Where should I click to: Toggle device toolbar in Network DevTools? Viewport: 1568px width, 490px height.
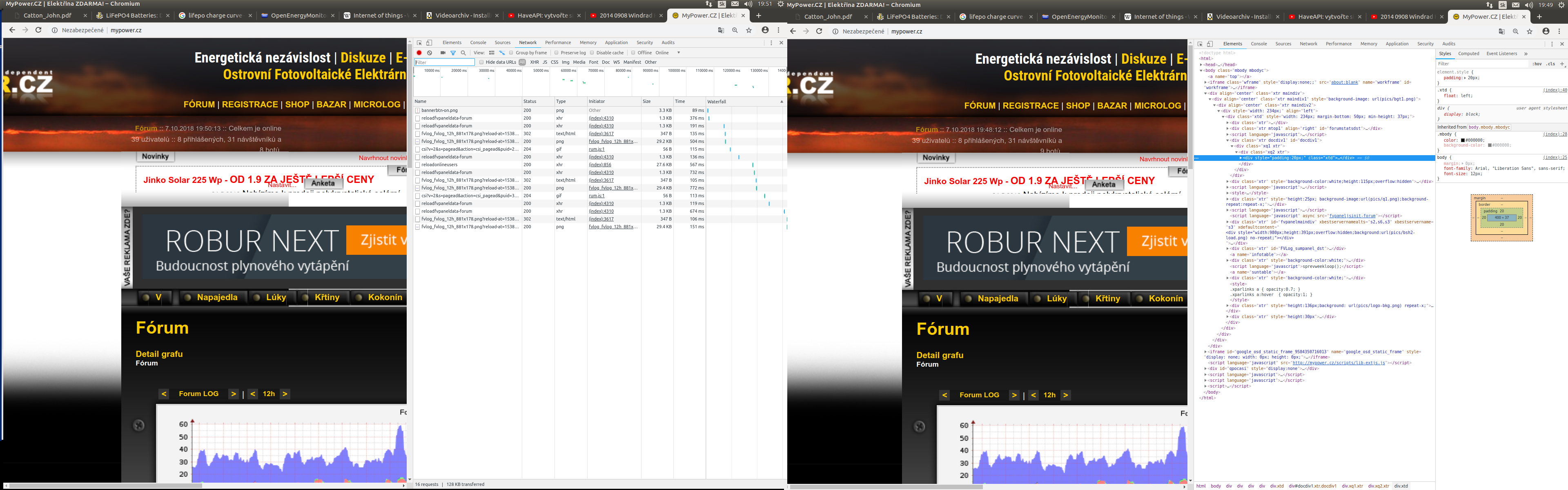click(x=429, y=42)
